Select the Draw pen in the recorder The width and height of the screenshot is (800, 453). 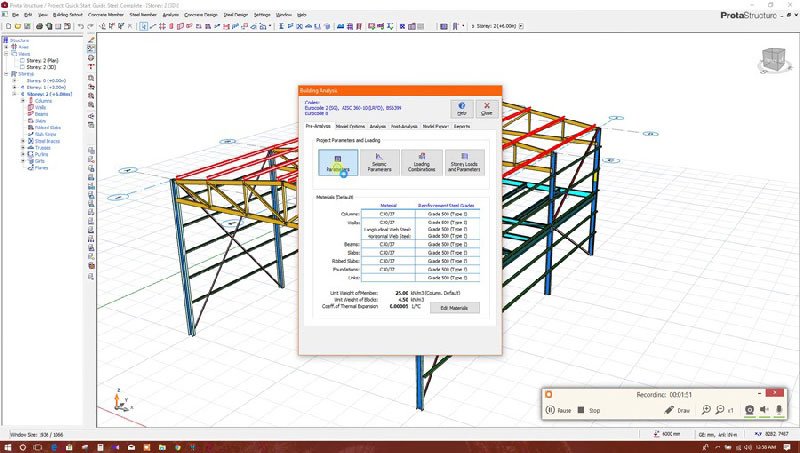point(667,410)
